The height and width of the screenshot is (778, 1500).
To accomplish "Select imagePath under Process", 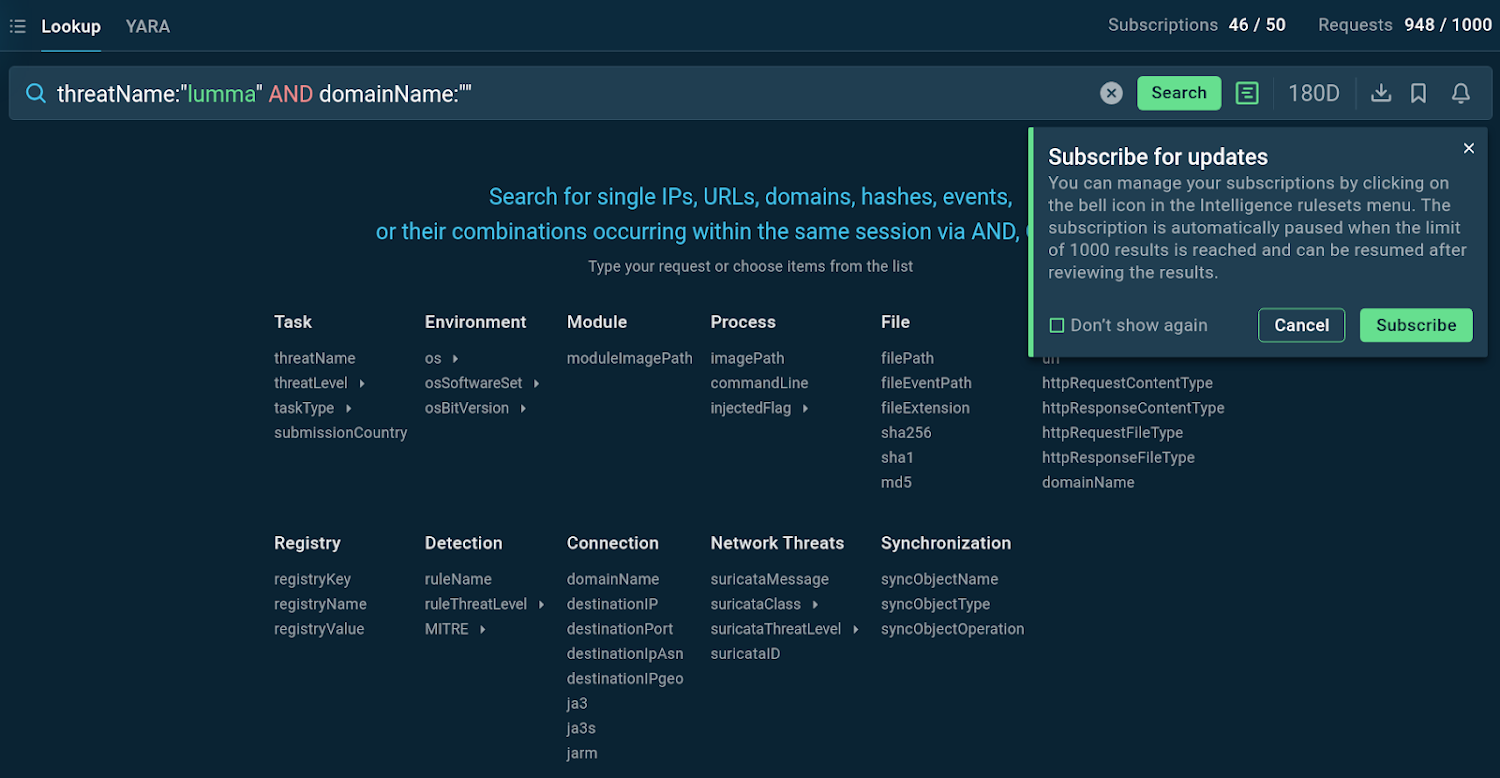I will pos(747,358).
